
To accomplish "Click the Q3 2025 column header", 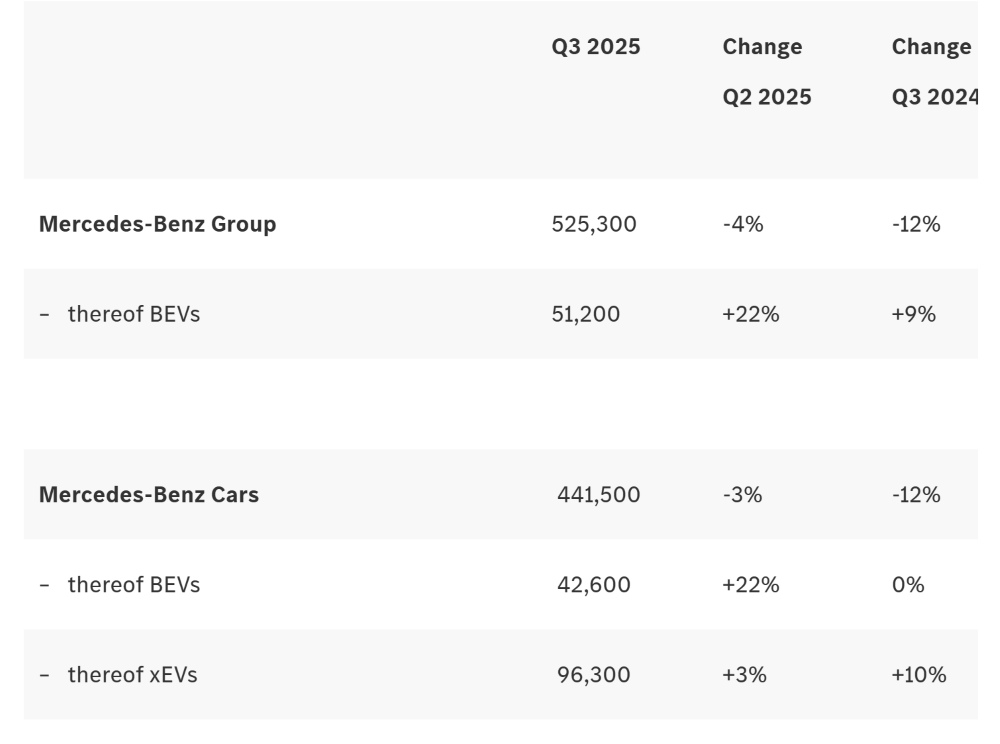I will 596,47.
